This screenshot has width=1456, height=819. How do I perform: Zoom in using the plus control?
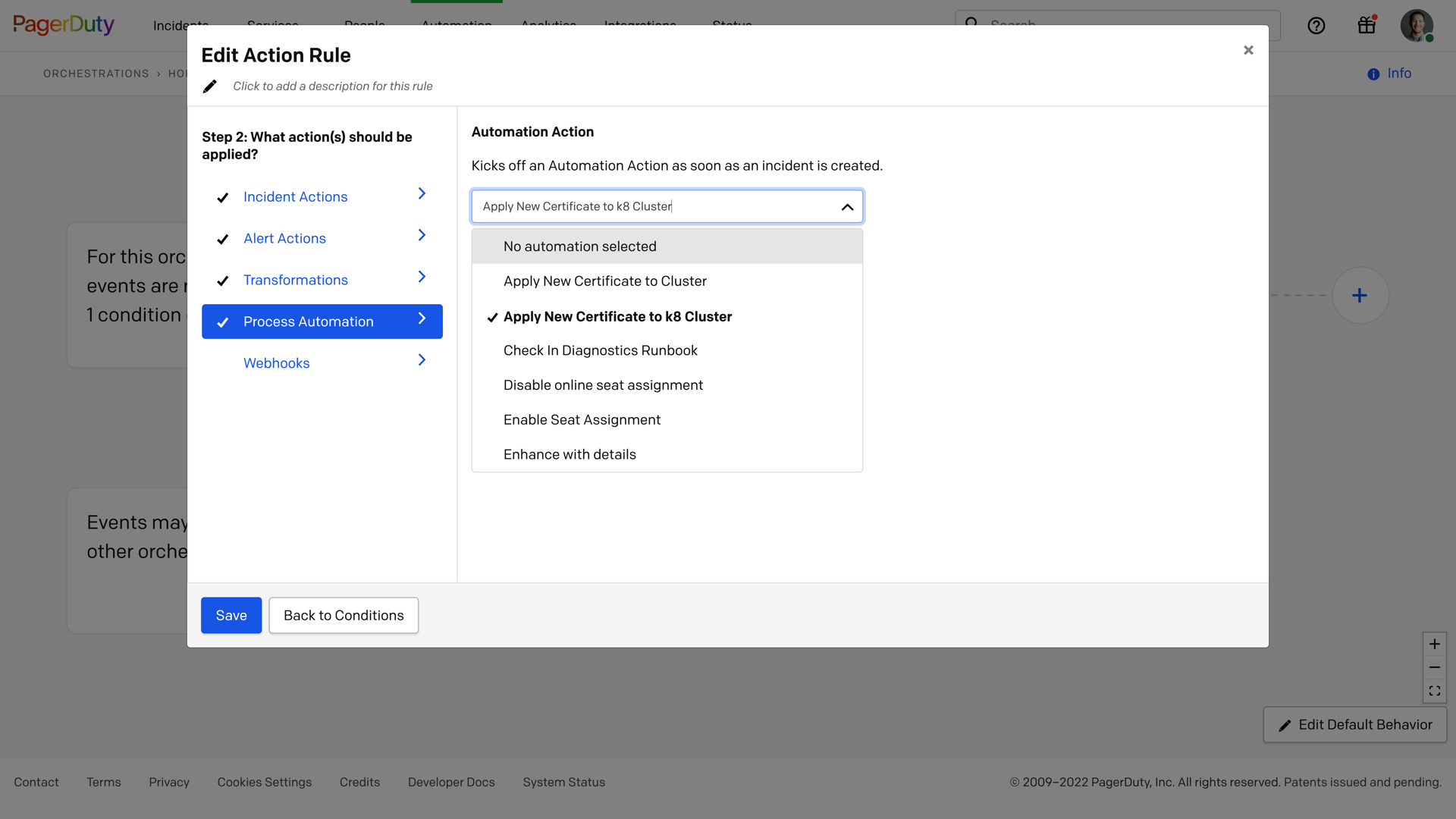pos(1434,644)
